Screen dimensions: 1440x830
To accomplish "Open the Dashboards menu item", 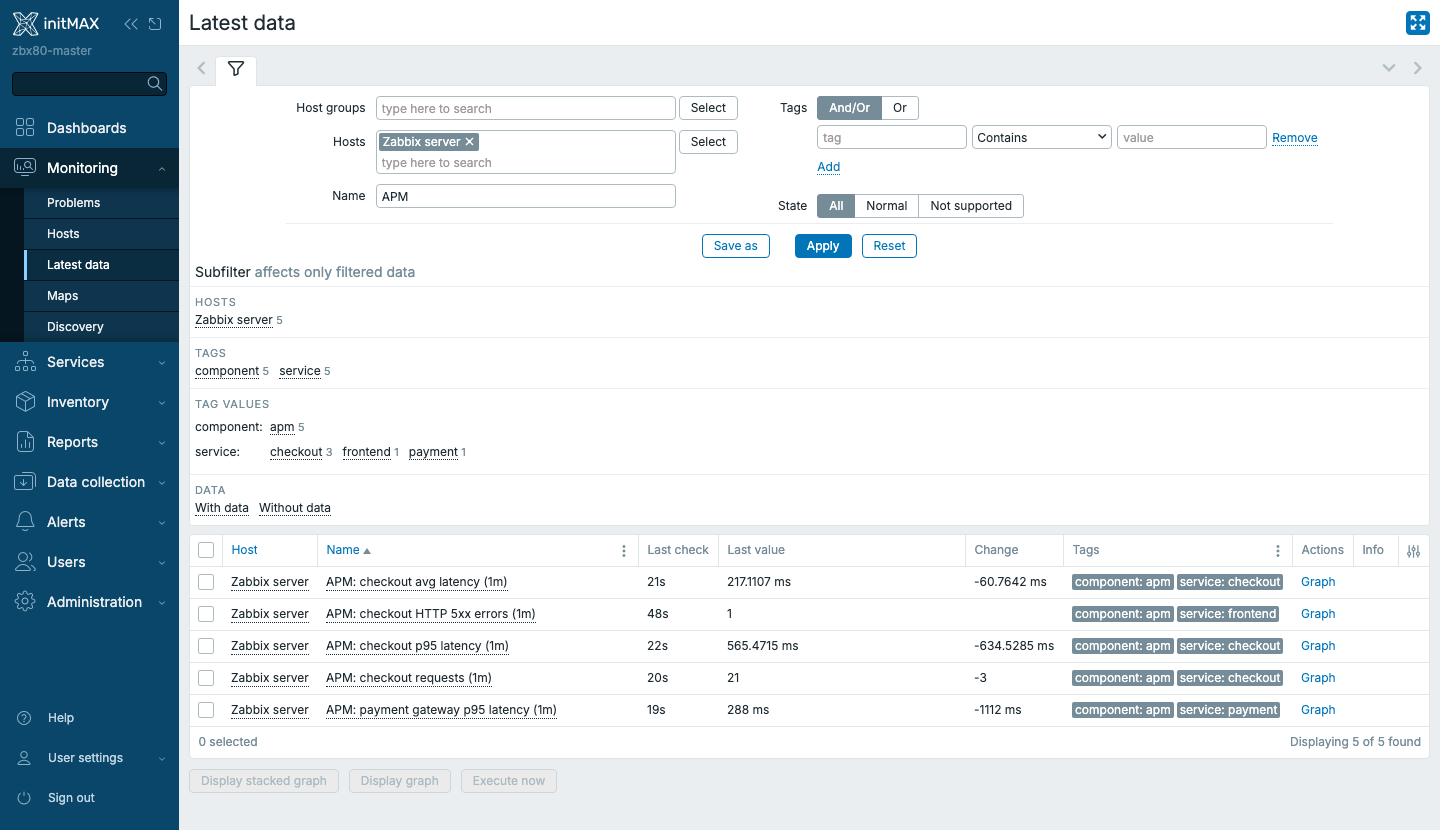I will [x=87, y=128].
